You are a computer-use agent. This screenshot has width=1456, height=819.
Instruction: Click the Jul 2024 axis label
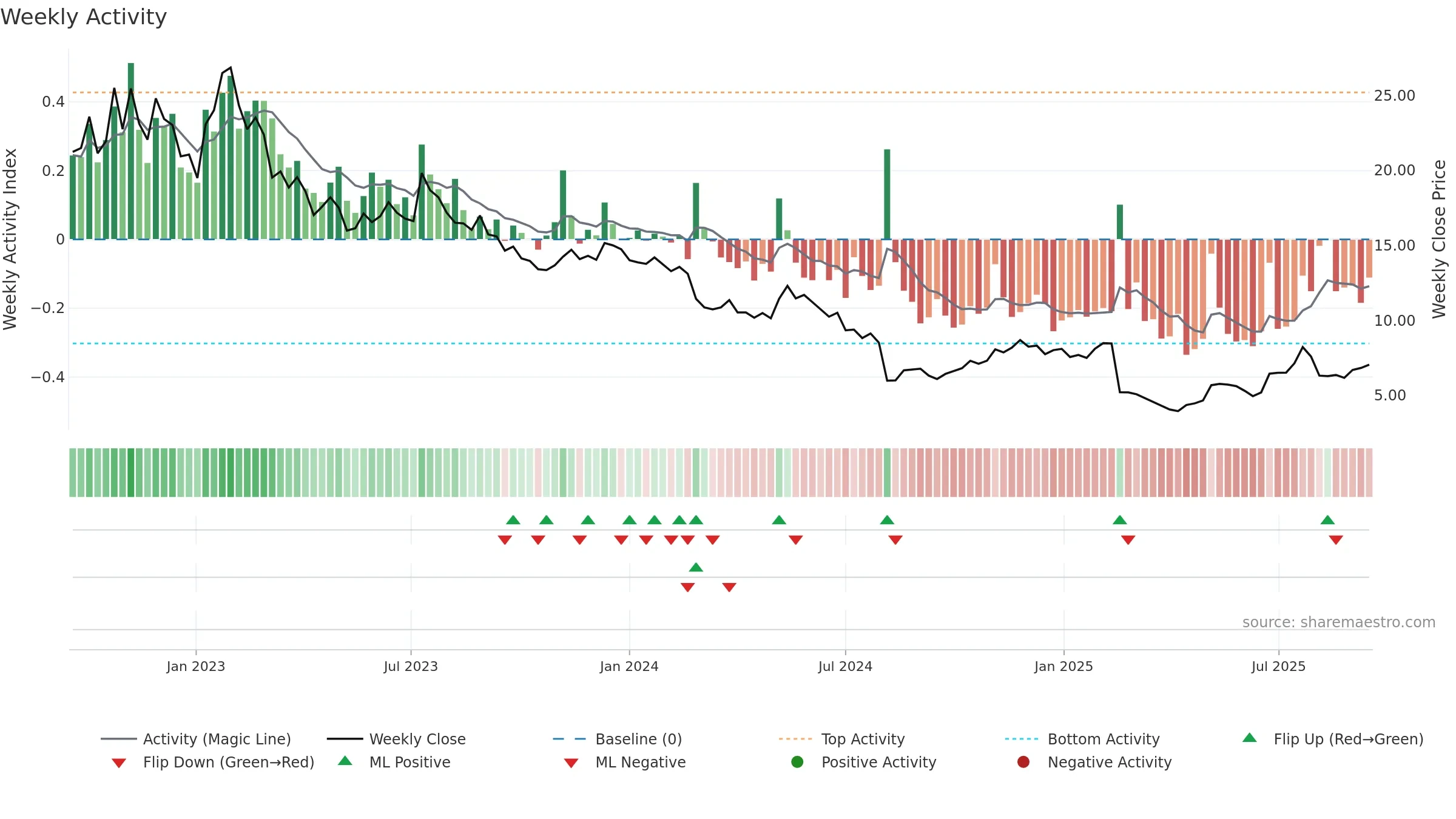845,666
